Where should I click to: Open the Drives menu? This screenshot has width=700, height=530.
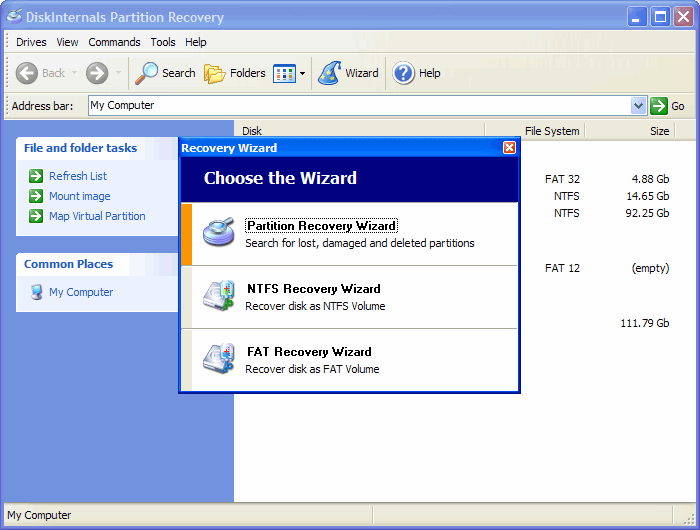coord(31,42)
